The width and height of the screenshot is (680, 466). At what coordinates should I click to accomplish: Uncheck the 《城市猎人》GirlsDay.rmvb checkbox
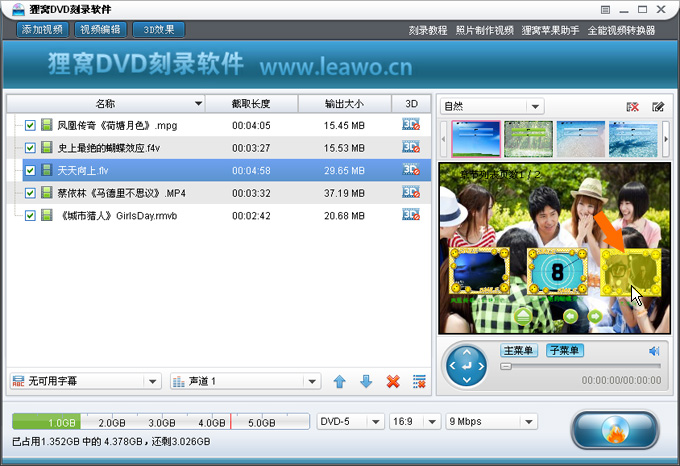(30, 216)
